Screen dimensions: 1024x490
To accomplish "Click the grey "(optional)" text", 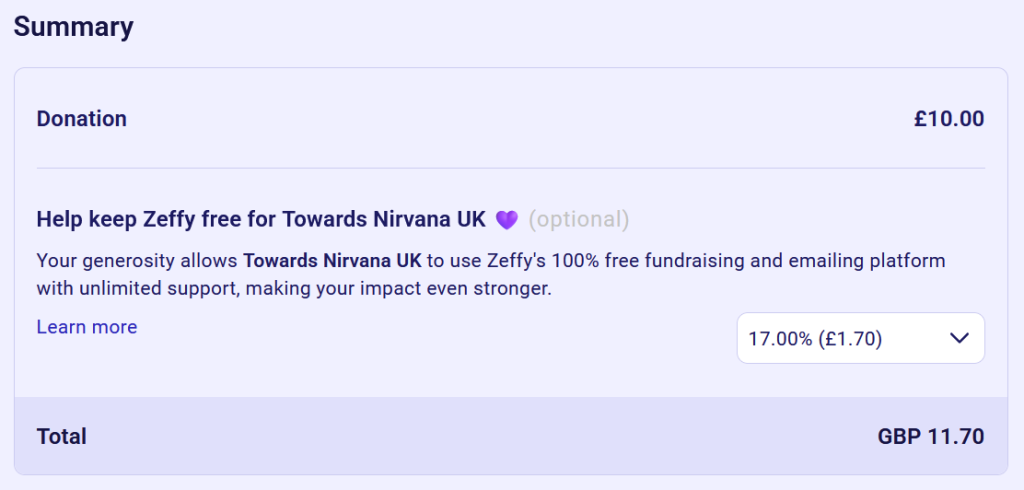I will 579,219.
